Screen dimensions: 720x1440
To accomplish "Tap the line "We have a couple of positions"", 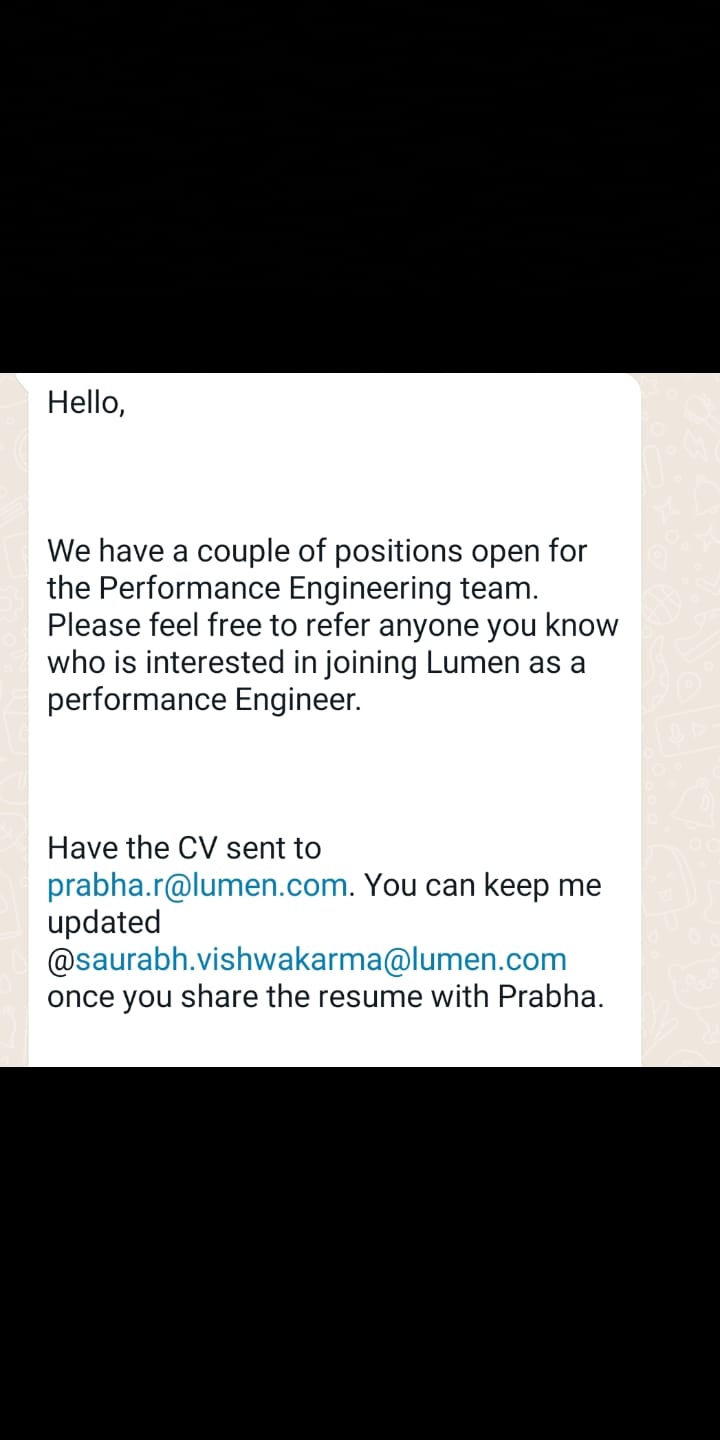I will point(317,551).
